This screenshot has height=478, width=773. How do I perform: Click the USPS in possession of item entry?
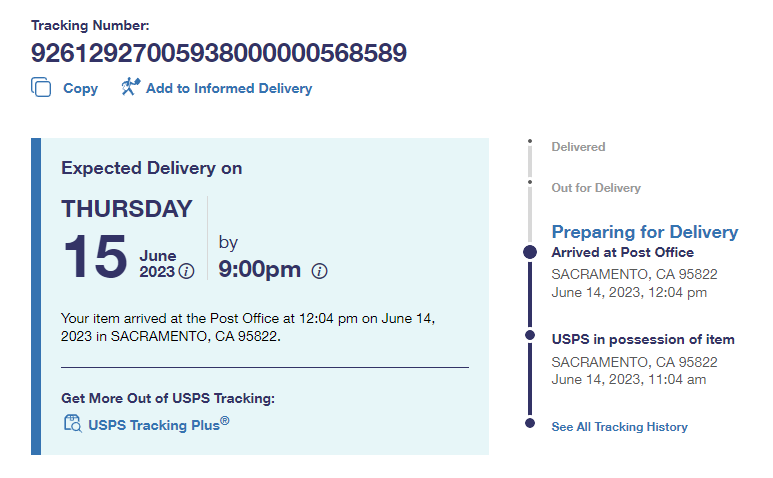pos(642,340)
